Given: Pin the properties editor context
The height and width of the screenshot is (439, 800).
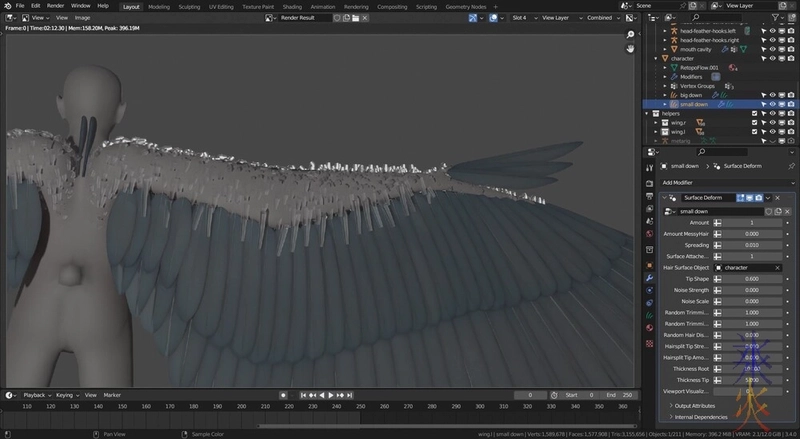Looking at the screenshot, I should (790, 166).
